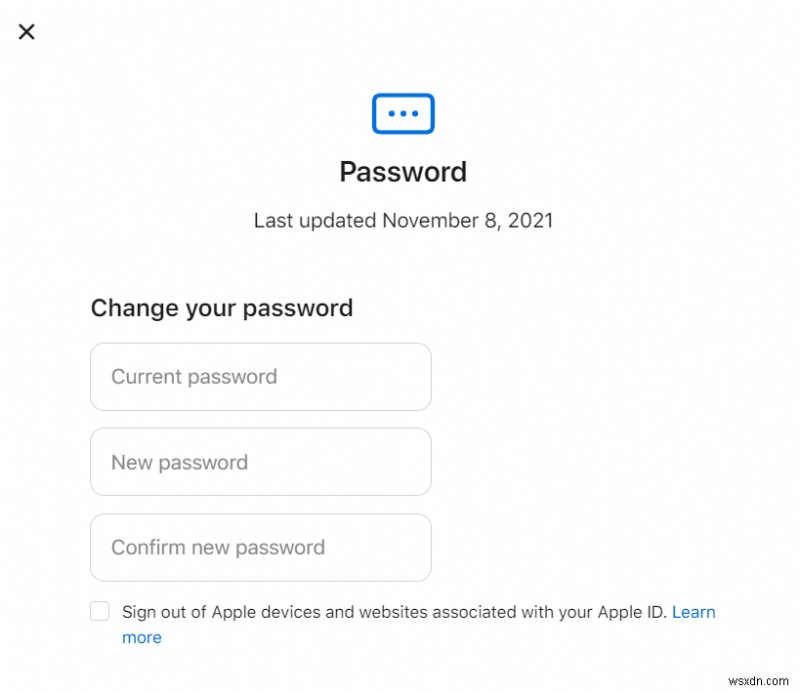Toggle the Apple devices sign-out checkbox off
The height and width of the screenshot is (691, 800).
[99, 611]
